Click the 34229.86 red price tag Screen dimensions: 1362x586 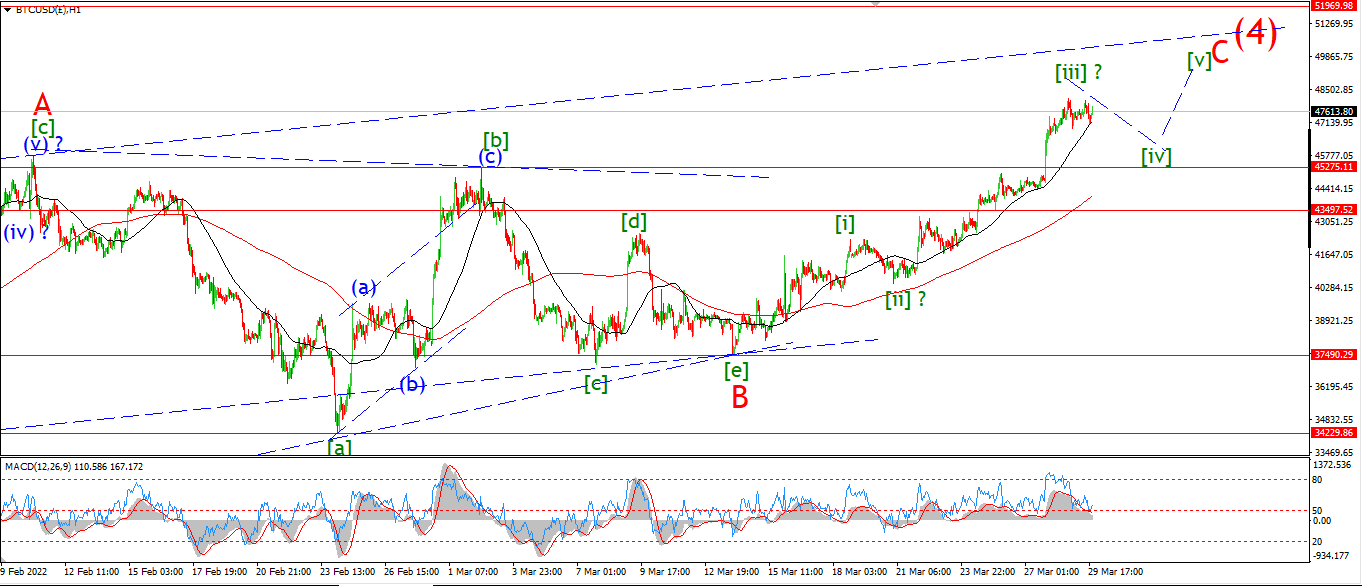1335,433
